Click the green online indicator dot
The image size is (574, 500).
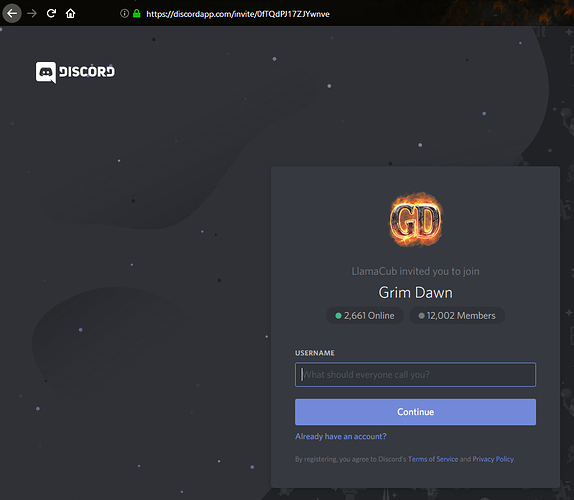pyautogui.click(x=338, y=316)
